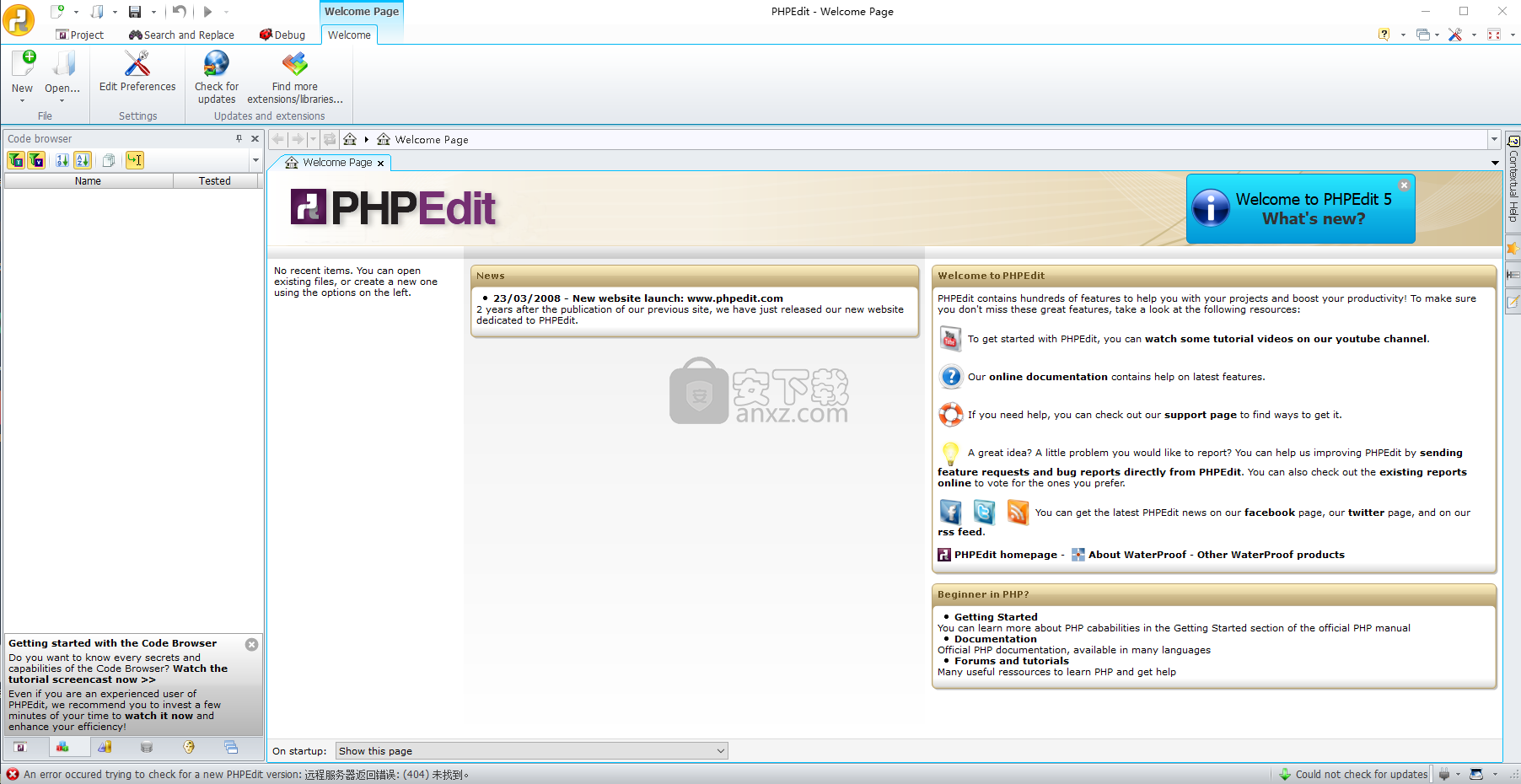The width and height of the screenshot is (1521, 784).
Task: Toggle the pin on Code browser panel
Action: (239, 138)
